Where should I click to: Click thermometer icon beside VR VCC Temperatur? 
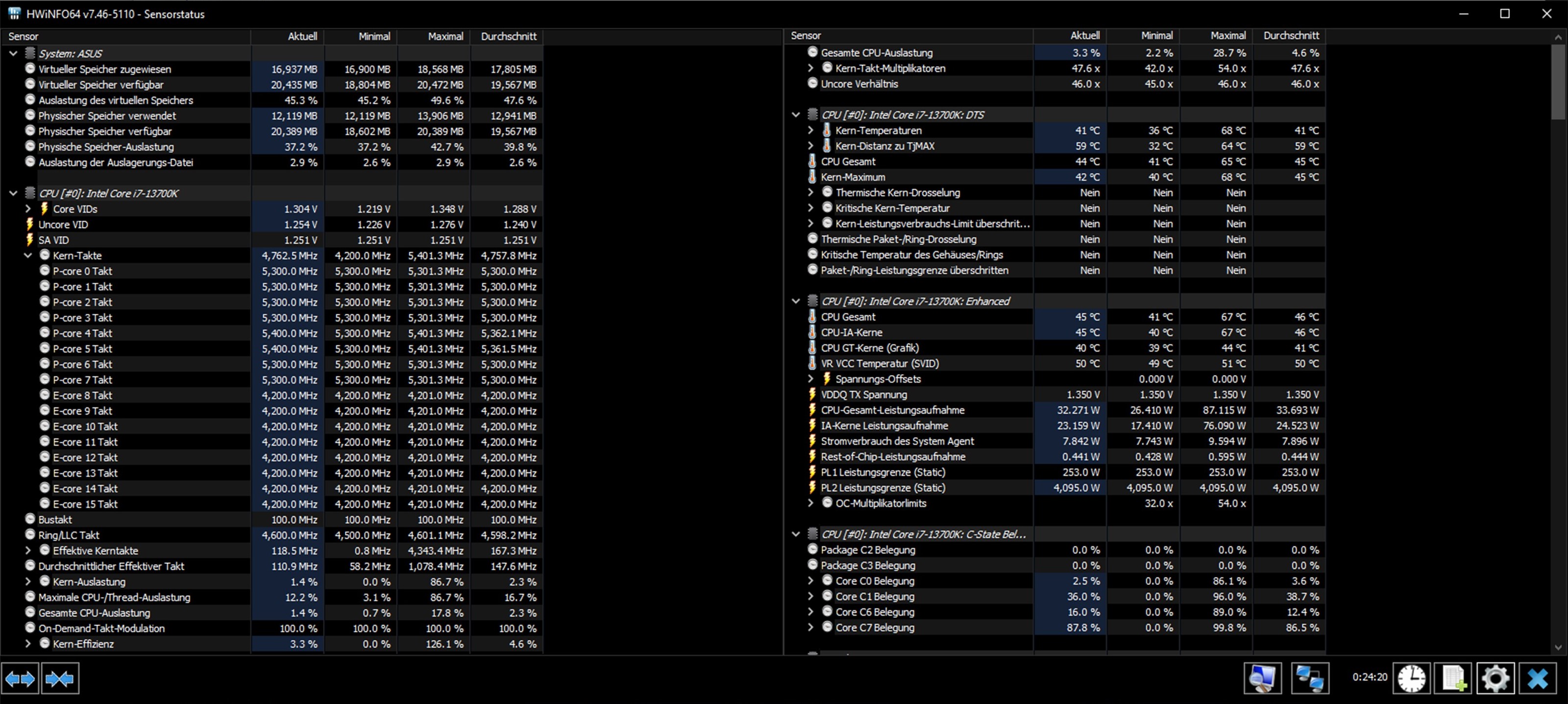(812, 363)
